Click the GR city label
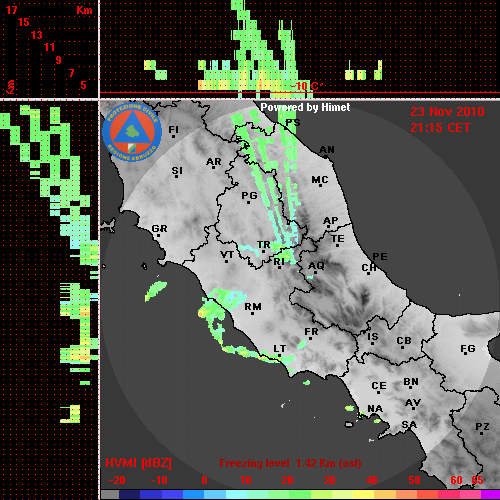 click(x=159, y=229)
